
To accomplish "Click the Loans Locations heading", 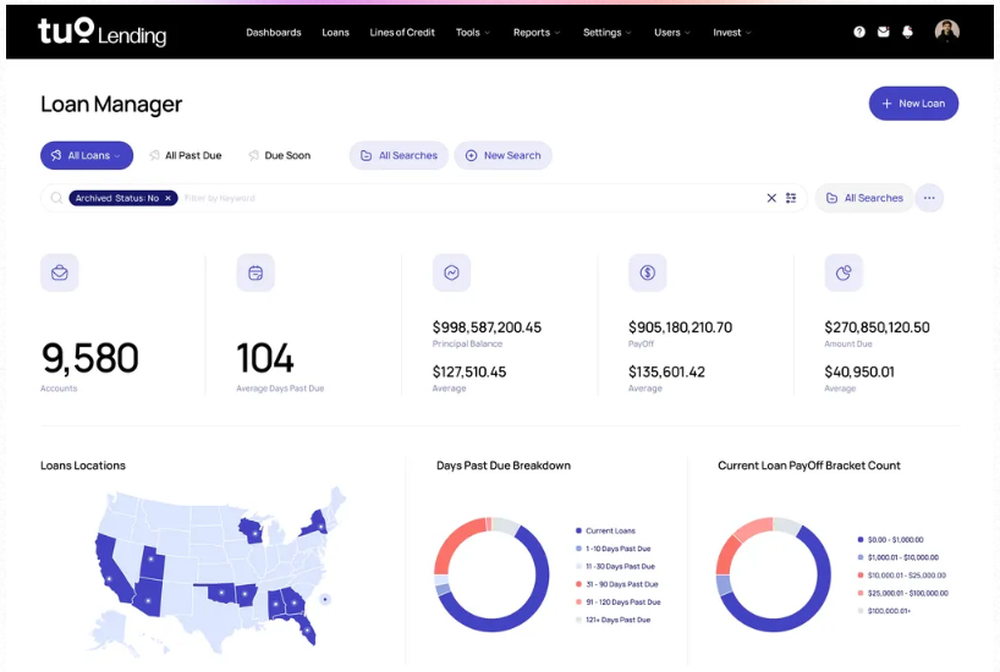I will (83, 465).
